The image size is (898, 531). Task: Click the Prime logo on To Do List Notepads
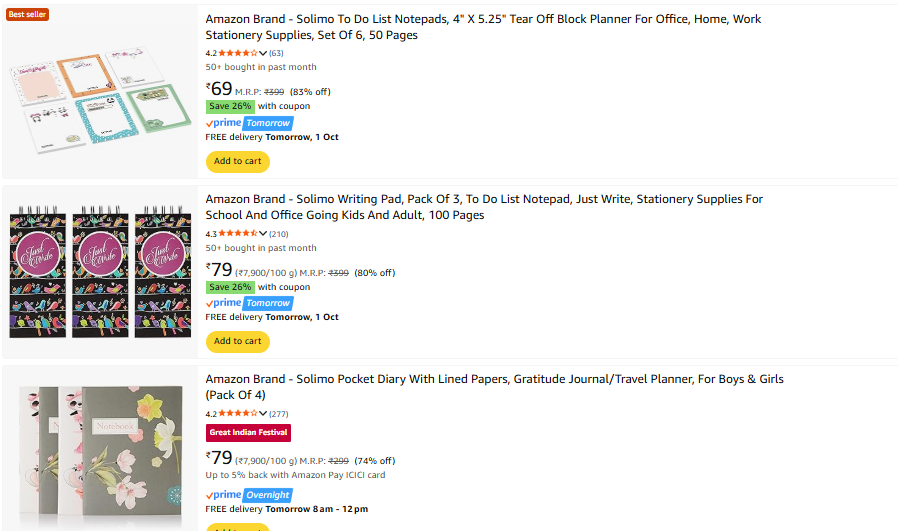pos(224,123)
